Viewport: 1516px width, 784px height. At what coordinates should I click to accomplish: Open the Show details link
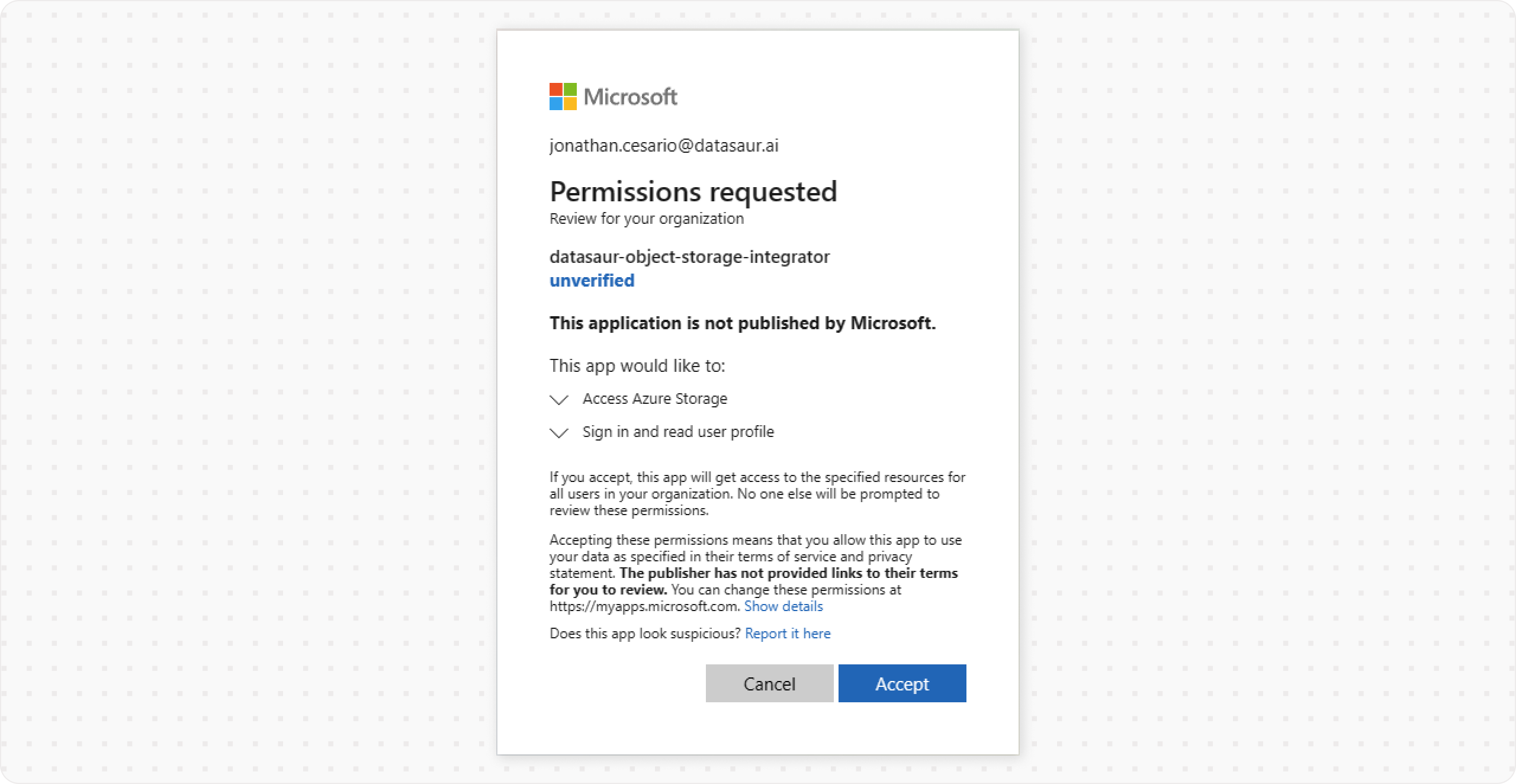click(783, 606)
